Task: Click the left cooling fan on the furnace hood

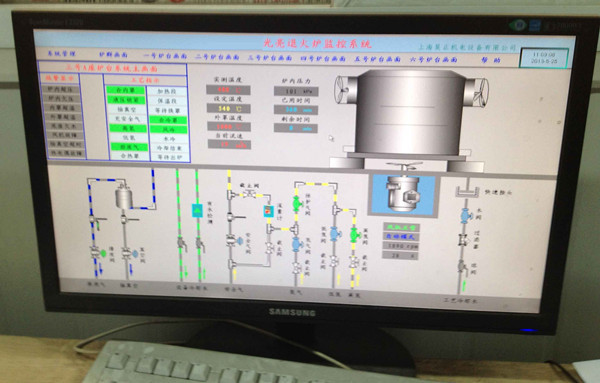Action: [x=346, y=90]
